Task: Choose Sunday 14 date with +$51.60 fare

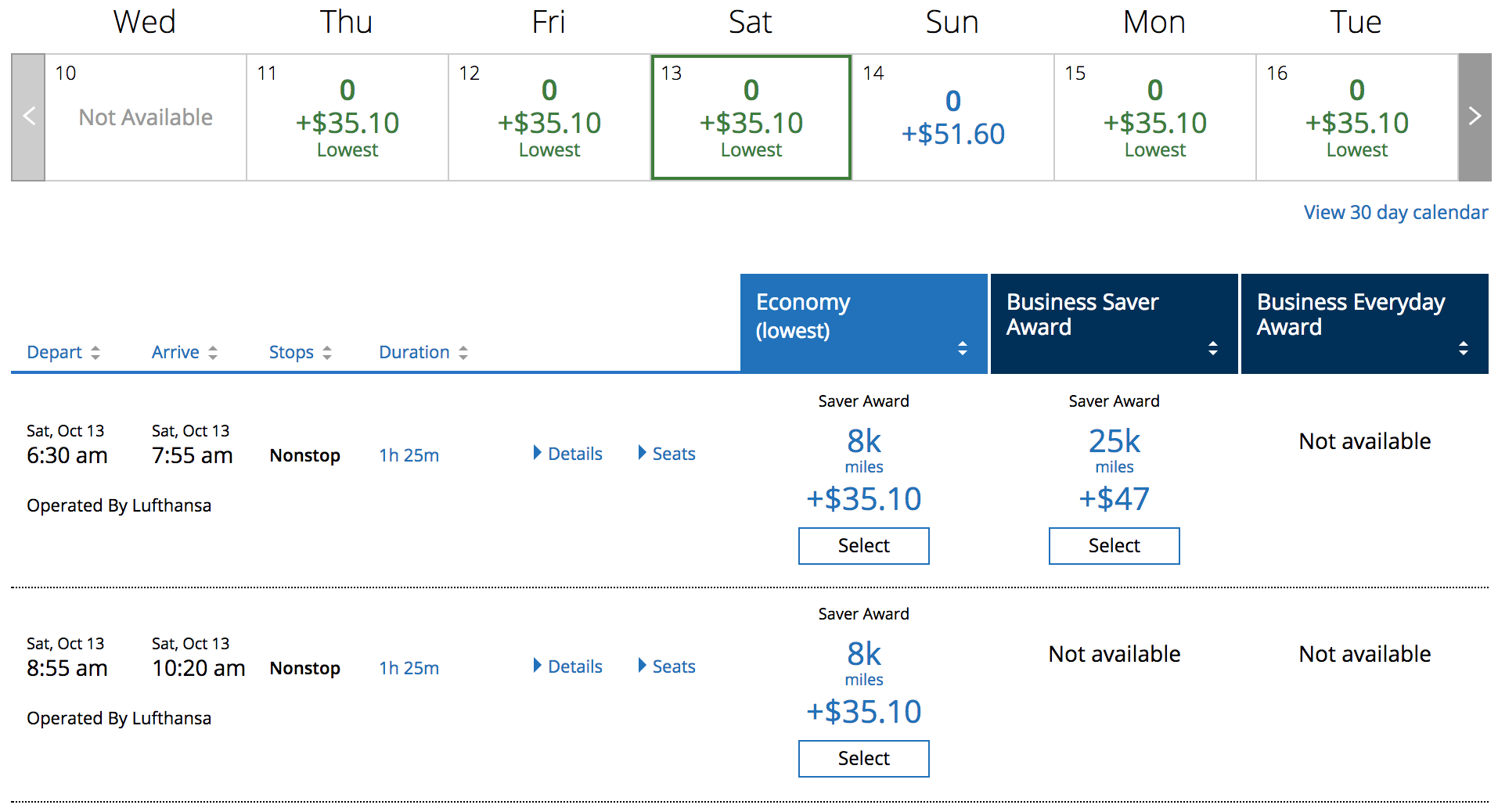Action: click(952, 117)
